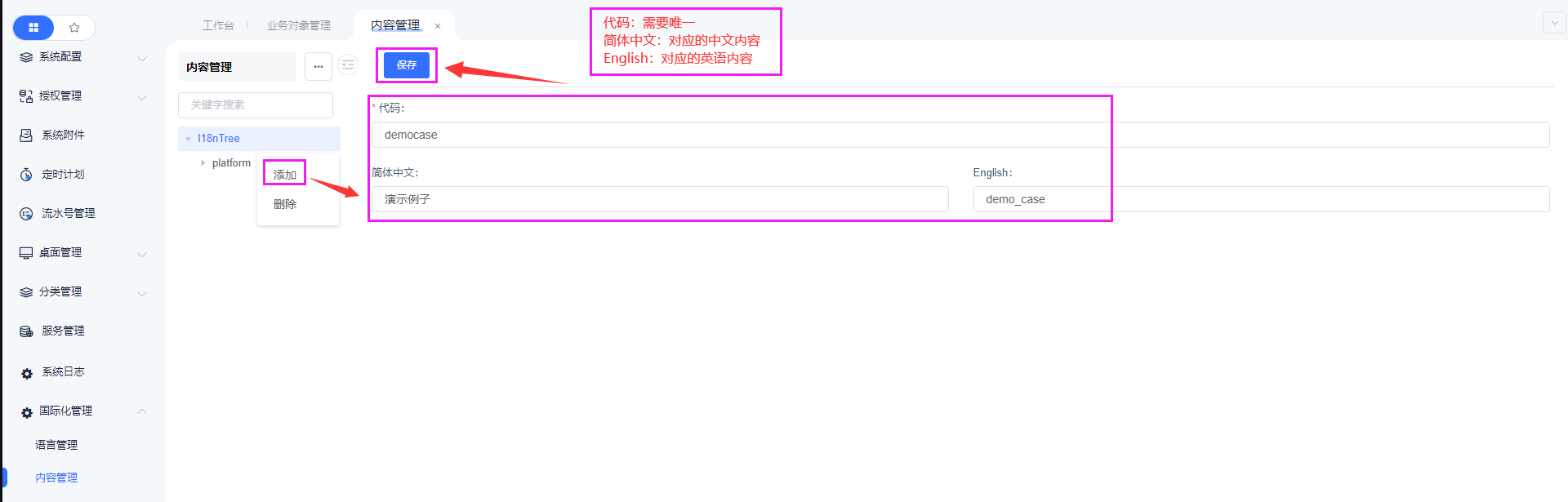Click the star favorites icon
The image size is (1568, 502).
point(74,28)
